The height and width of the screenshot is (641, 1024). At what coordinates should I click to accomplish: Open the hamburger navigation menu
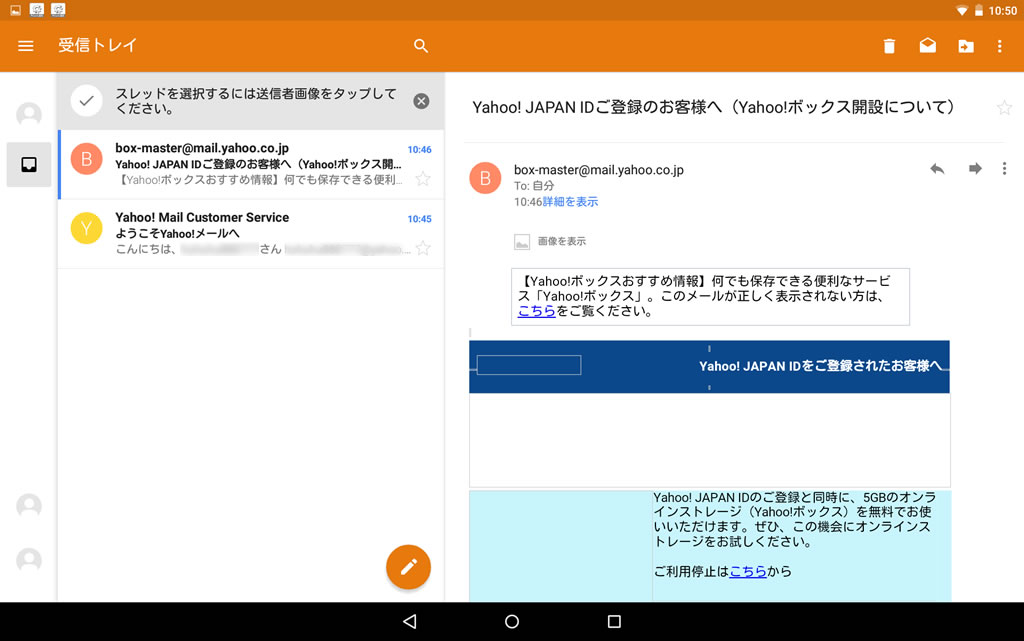click(26, 46)
